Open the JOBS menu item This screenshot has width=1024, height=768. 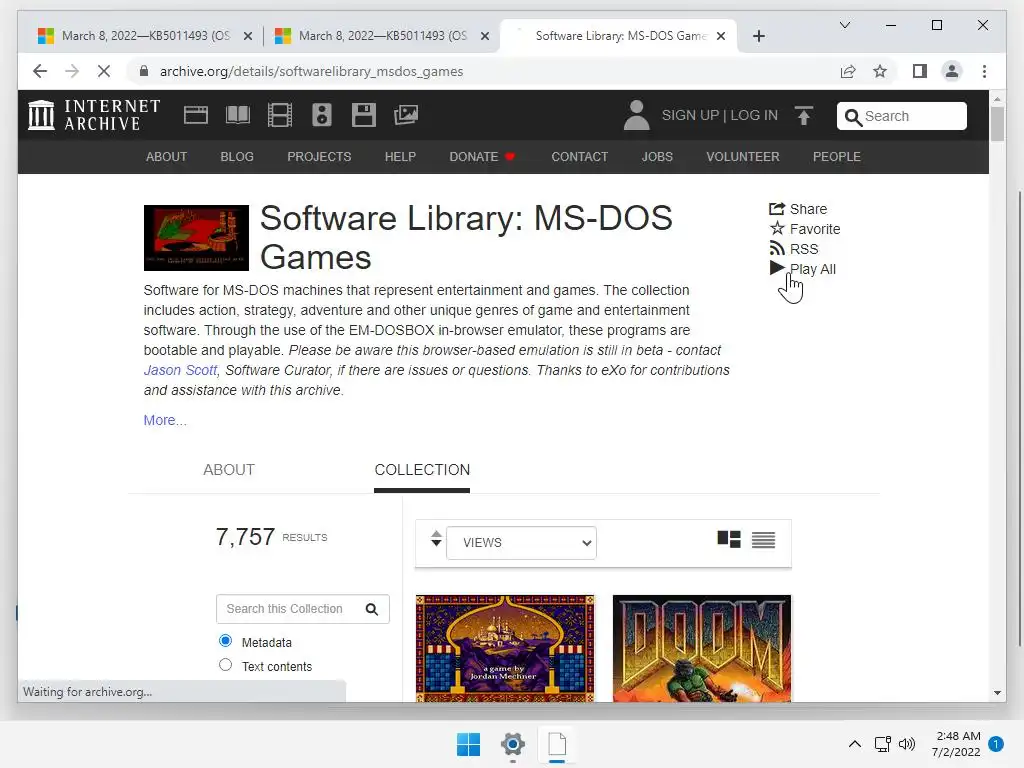coord(657,157)
